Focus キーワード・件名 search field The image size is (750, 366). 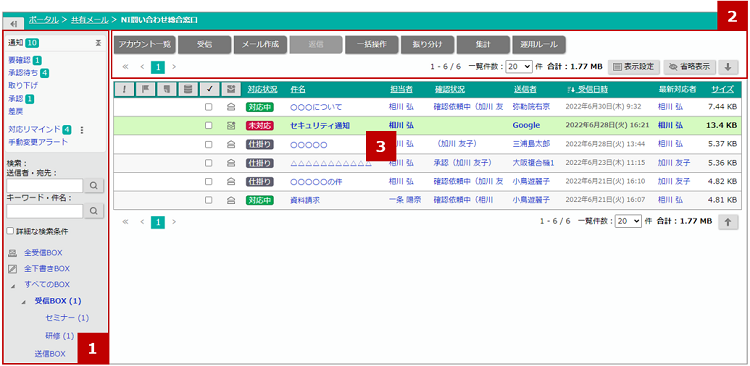coord(45,211)
